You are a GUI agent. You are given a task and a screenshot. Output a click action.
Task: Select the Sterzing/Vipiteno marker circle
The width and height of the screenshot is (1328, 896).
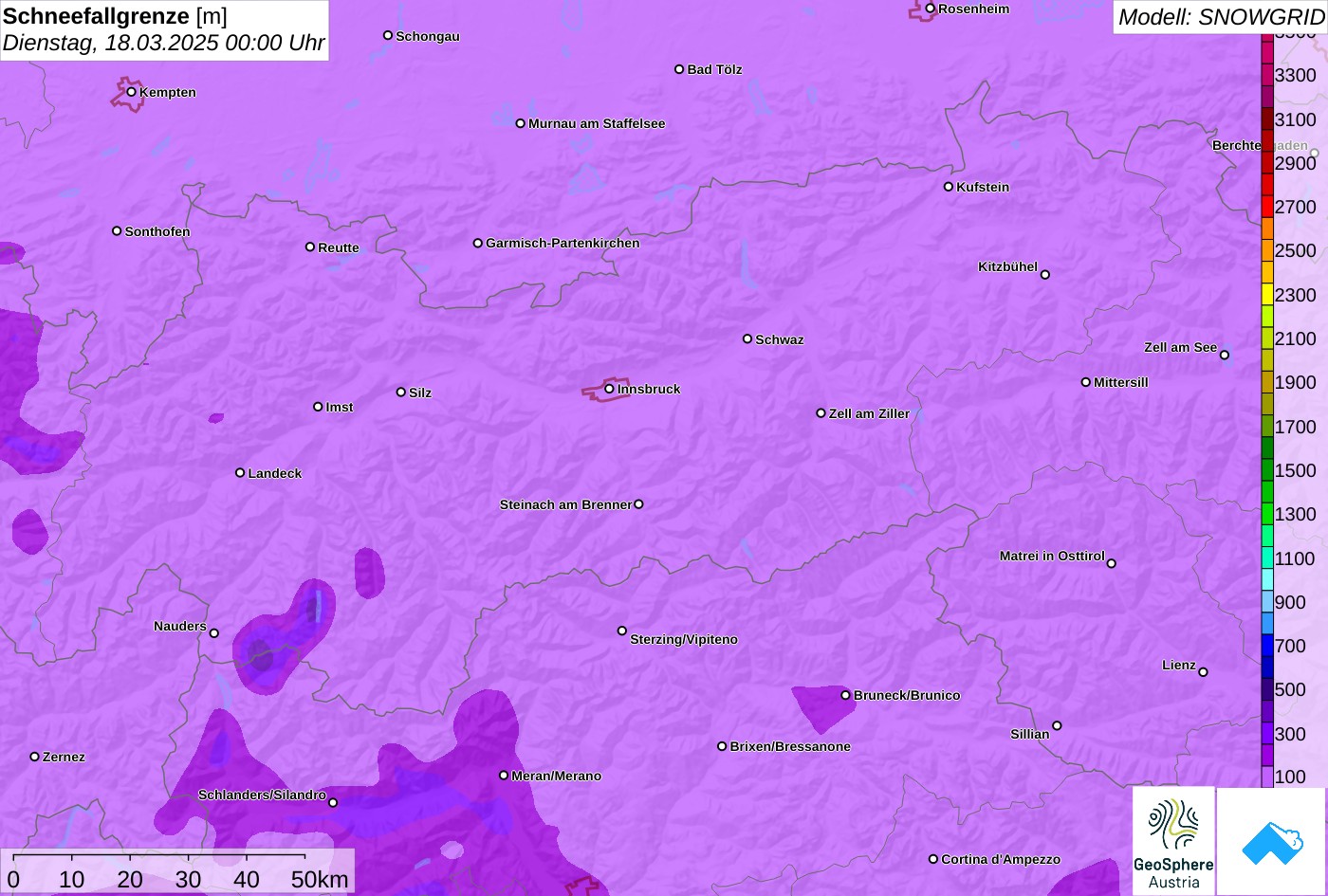pyautogui.click(x=622, y=631)
